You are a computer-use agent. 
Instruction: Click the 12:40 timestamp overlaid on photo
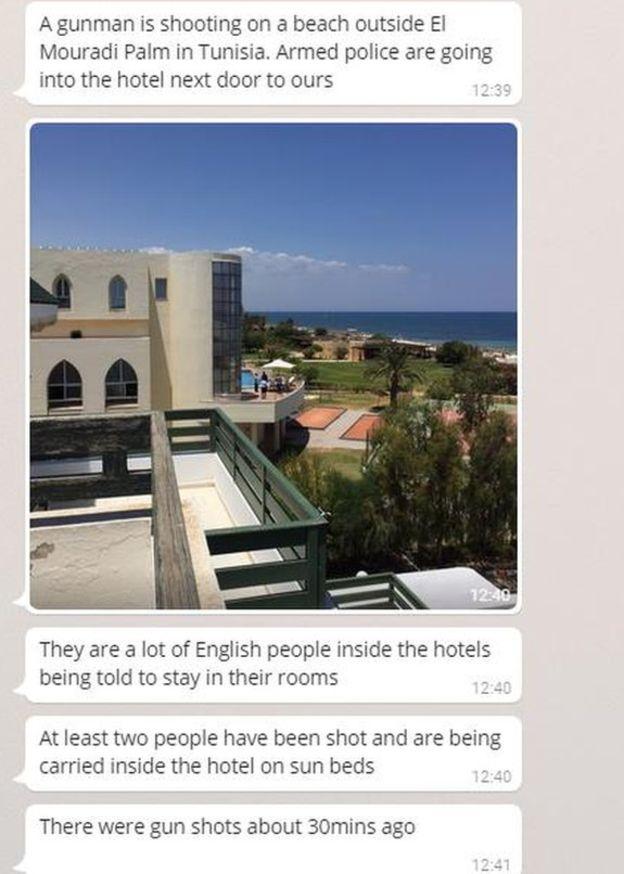click(x=490, y=595)
